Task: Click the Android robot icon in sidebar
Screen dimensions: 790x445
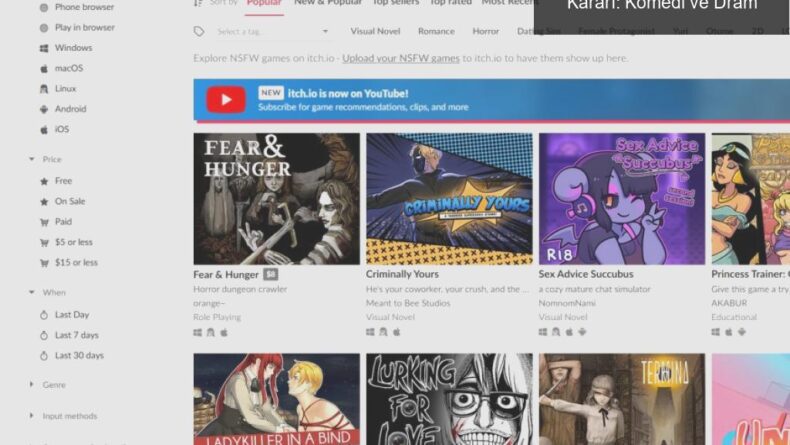Action: pos(44,109)
